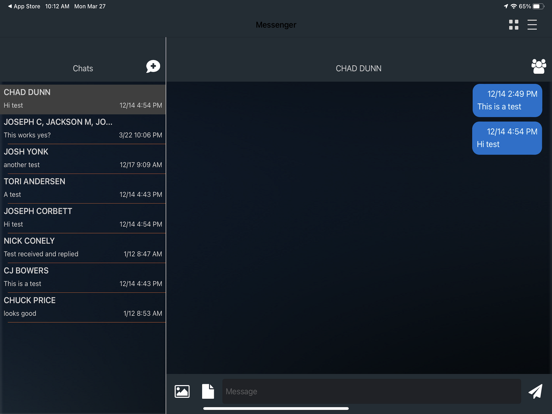Screen dimensions: 552x414
Task: Click the 12/17 9:09 AM timestamp
Action: tap(141, 165)
